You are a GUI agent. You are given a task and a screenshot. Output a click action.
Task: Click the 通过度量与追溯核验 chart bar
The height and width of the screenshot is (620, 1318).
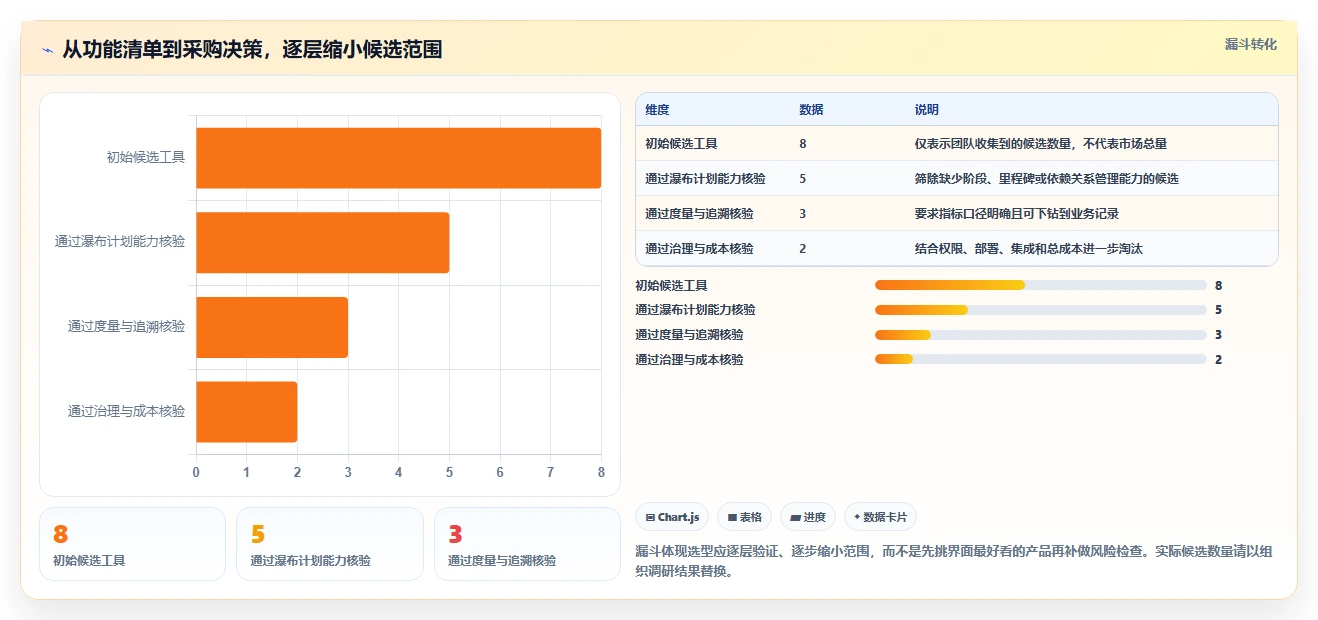[x=272, y=326]
